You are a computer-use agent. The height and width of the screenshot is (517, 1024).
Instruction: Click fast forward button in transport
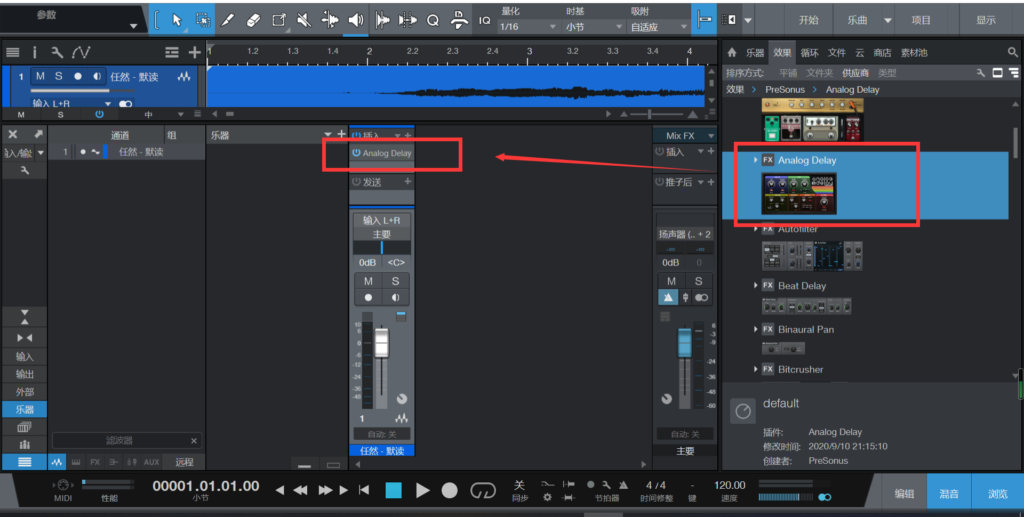coord(325,490)
